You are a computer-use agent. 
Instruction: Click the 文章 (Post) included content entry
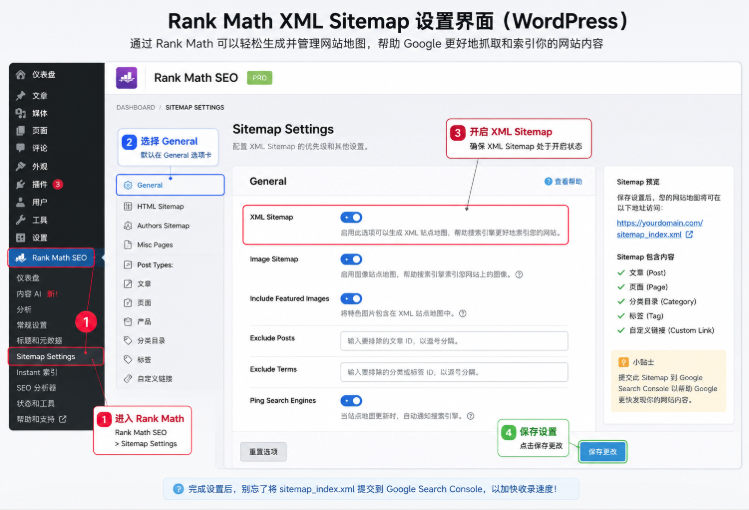[642, 273]
